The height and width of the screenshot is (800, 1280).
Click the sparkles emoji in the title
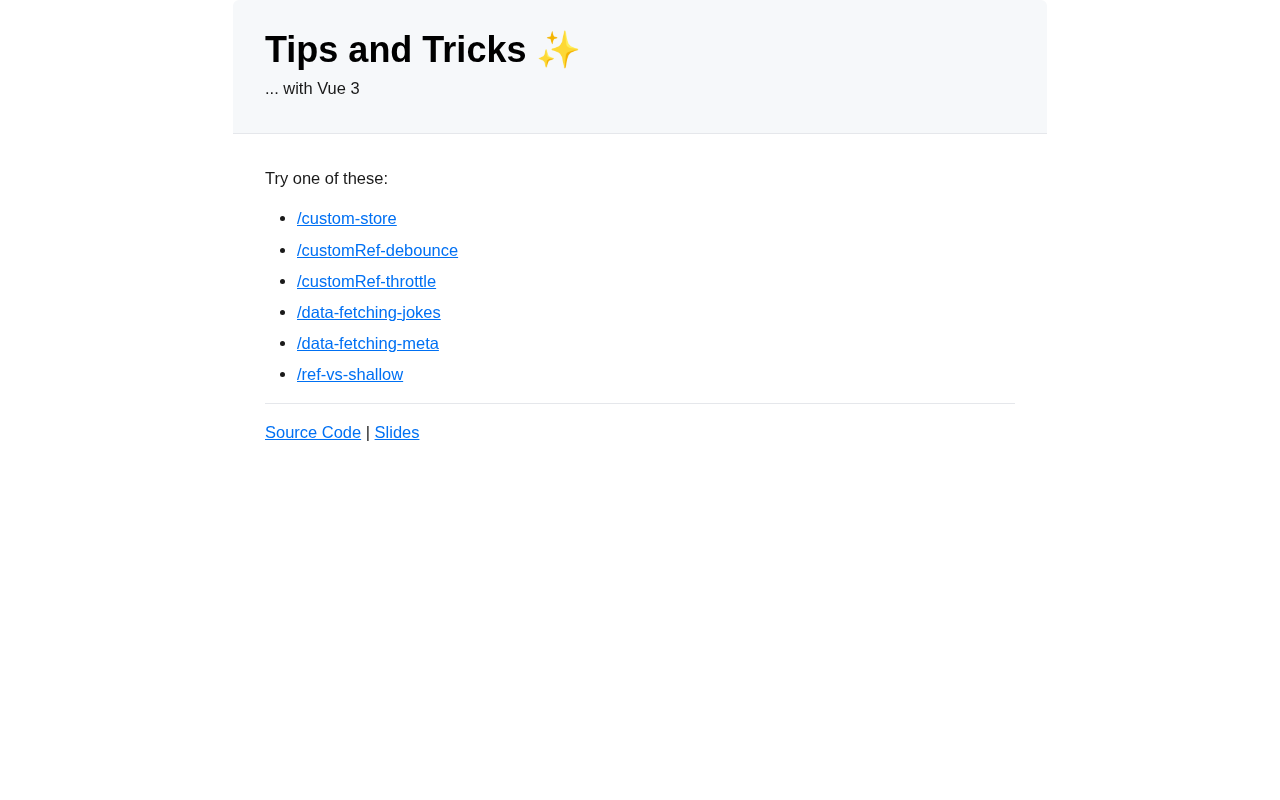click(x=558, y=50)
